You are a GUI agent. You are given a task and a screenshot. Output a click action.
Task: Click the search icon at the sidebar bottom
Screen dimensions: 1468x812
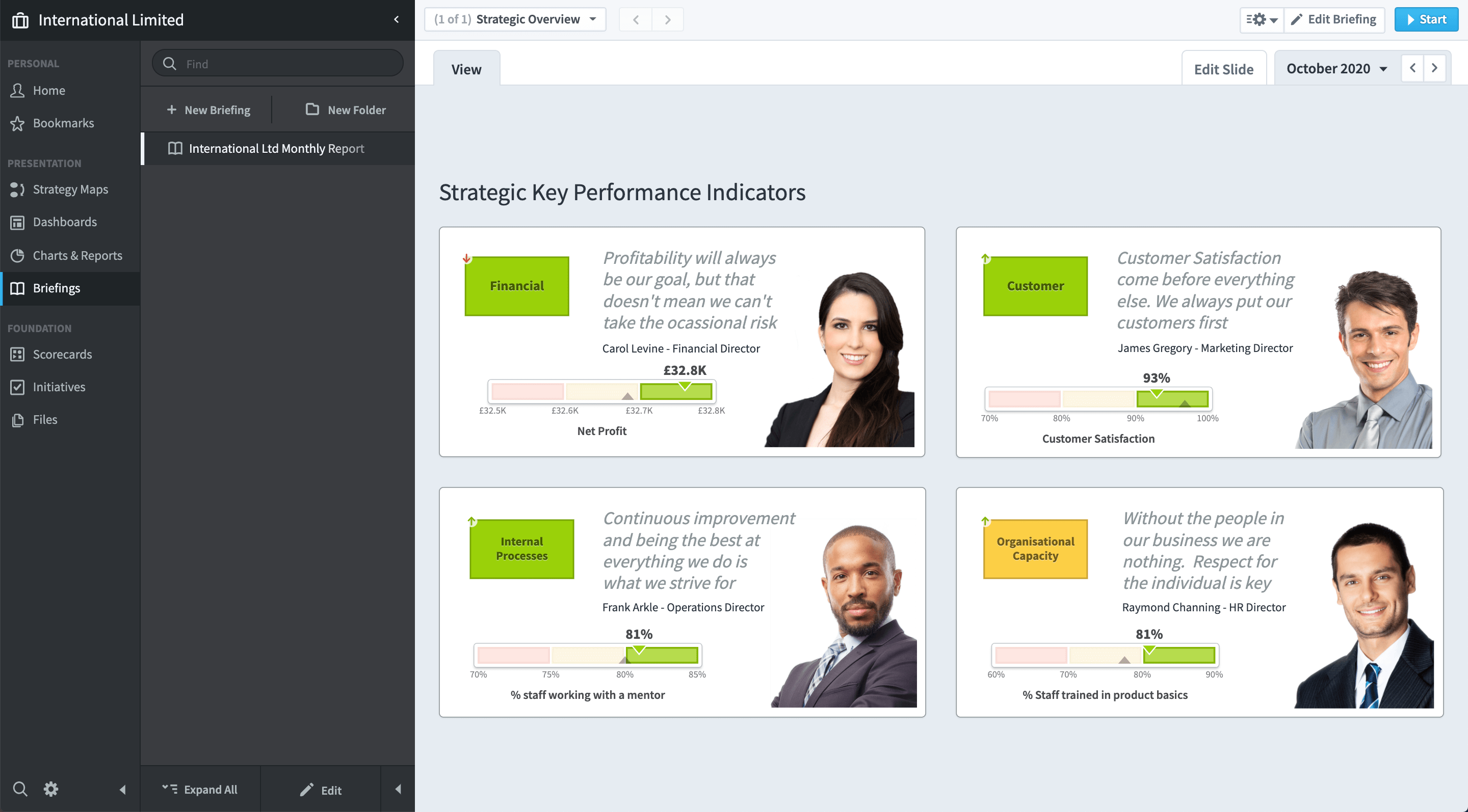coord(20,789)
